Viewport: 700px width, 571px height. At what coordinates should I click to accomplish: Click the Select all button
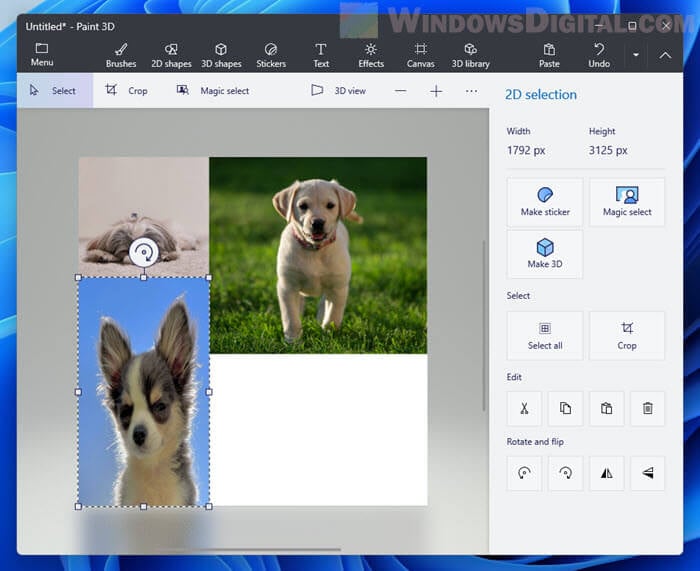coord(545,336)
